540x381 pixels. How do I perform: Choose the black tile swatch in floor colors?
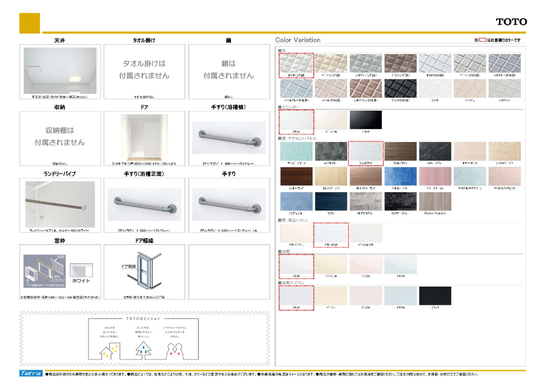click(401, 88)
